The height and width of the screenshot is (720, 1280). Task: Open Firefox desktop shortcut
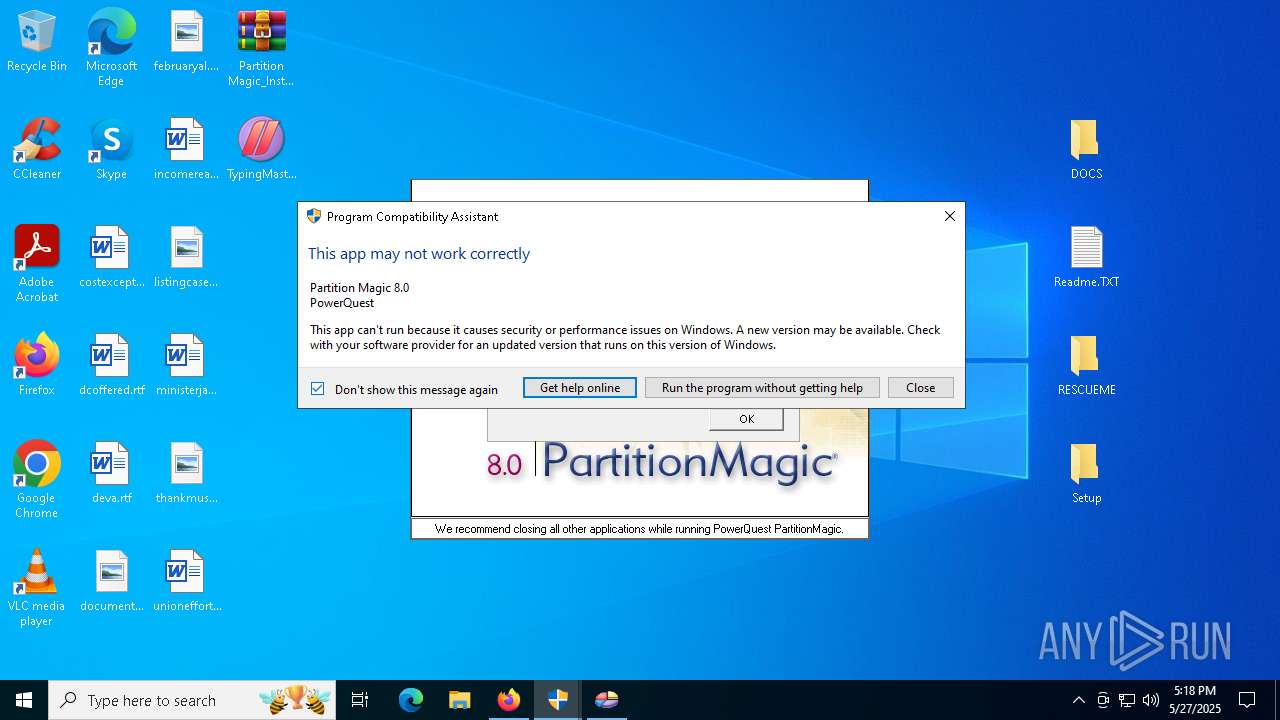point(37,366)
